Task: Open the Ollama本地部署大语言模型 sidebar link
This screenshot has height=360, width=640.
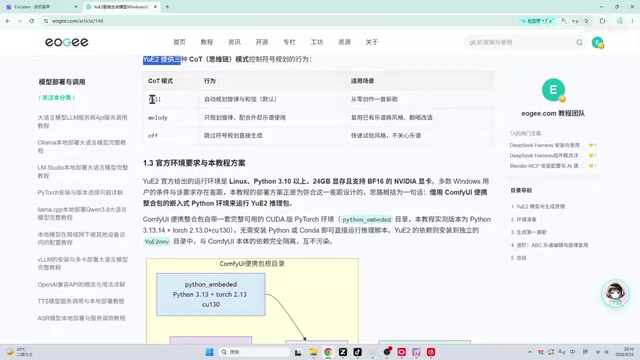Action: 82,147
